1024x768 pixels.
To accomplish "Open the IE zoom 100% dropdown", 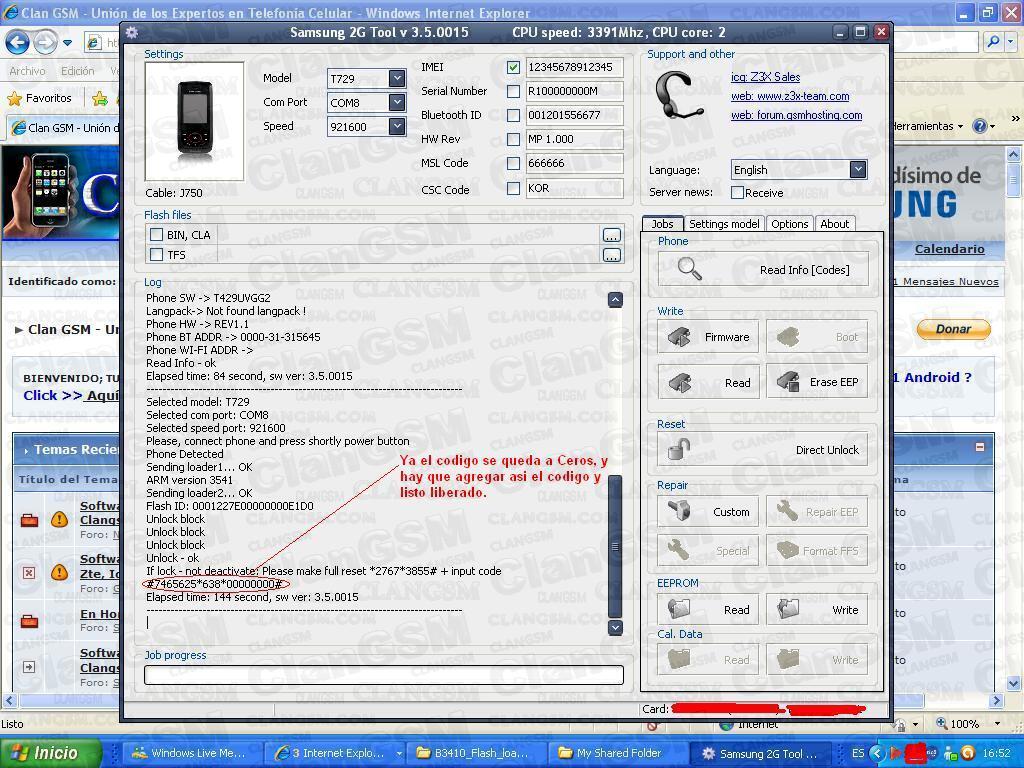I will pos(997,724).
